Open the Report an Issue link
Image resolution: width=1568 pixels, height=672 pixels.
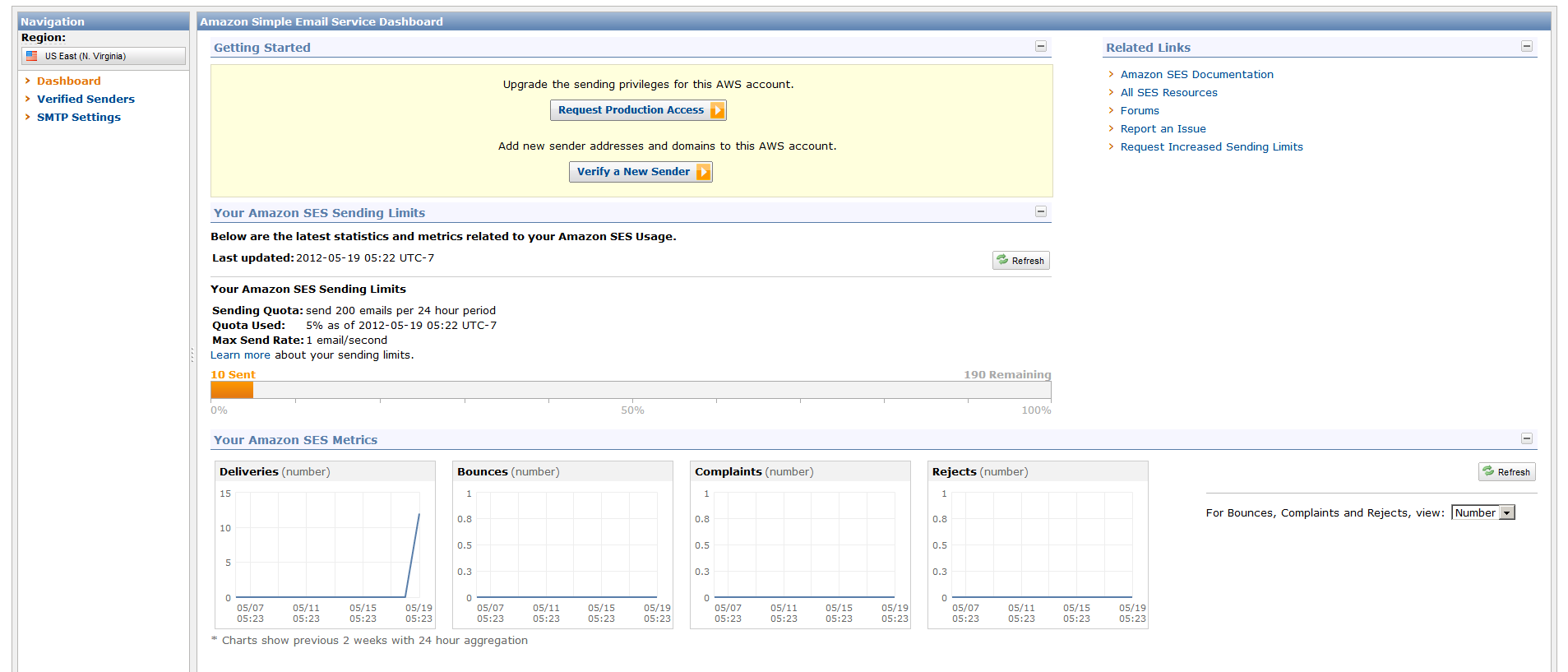click(x=1163, y=128)
